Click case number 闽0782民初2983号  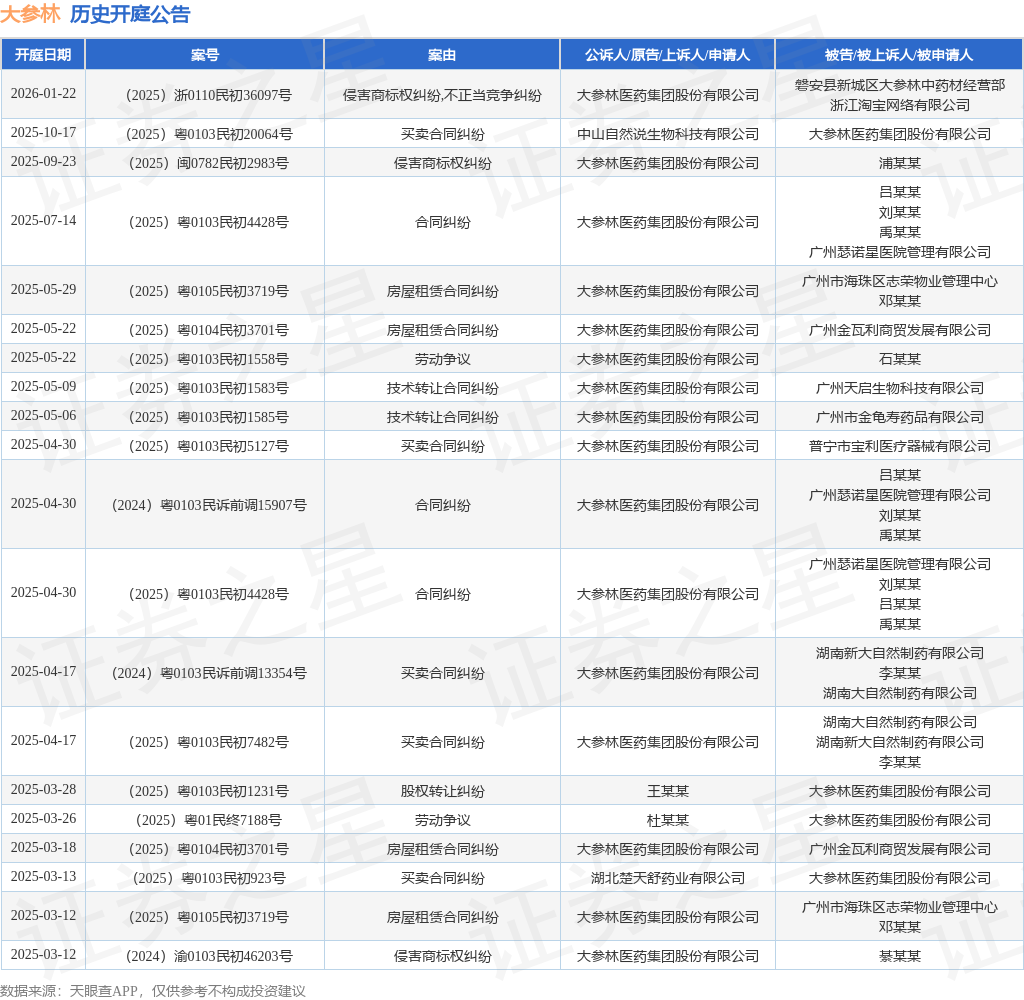[209, 163]
